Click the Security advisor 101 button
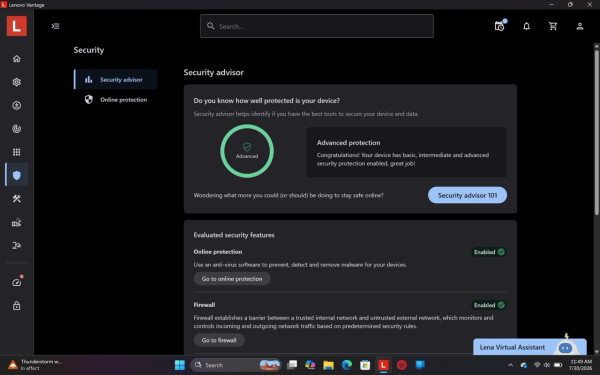 [x=467, y=195]
